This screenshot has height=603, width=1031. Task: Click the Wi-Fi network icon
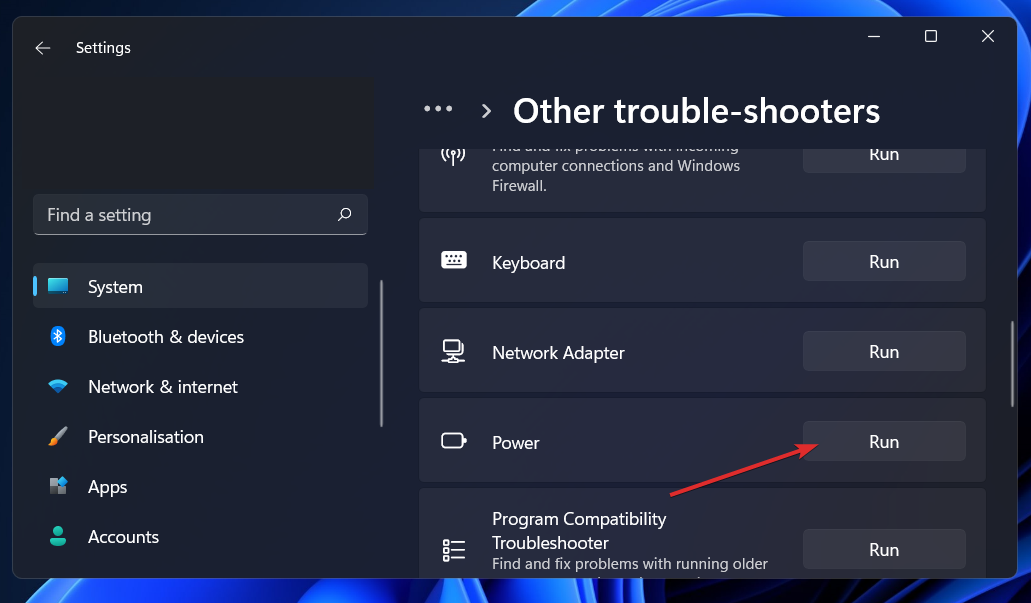pyautogui.click(x=58, y=386)
